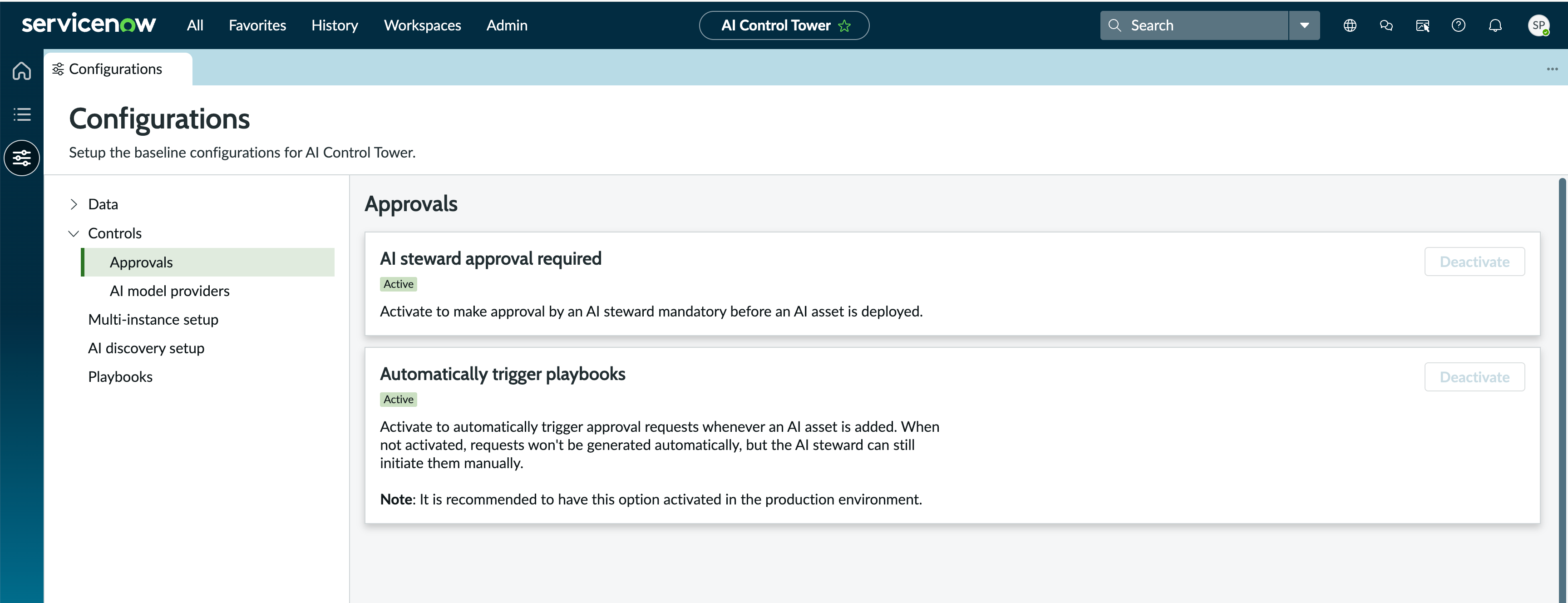
Task: Click the vertical scrollbar of content pane
Action: pyautogui.click(x=1563, y=390)
